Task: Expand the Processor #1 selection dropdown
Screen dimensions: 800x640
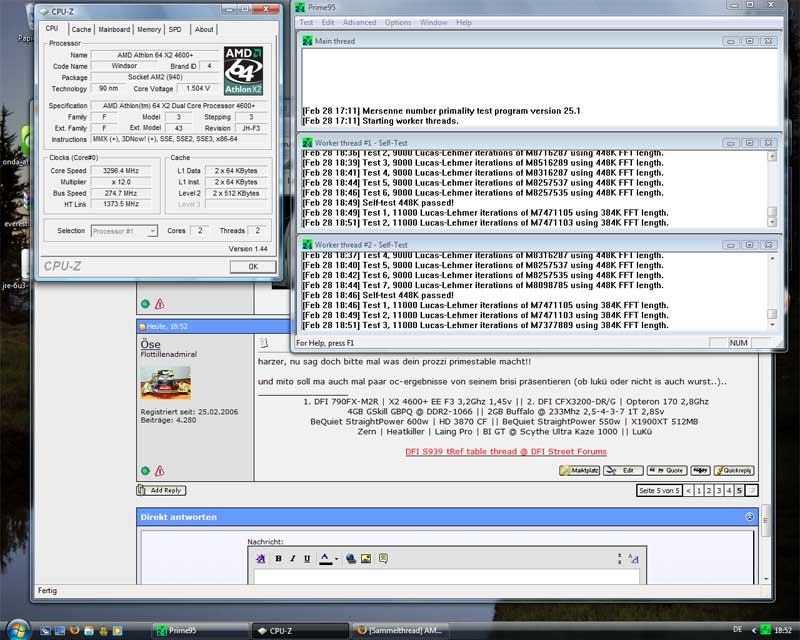Action: [x=152, y=231]
